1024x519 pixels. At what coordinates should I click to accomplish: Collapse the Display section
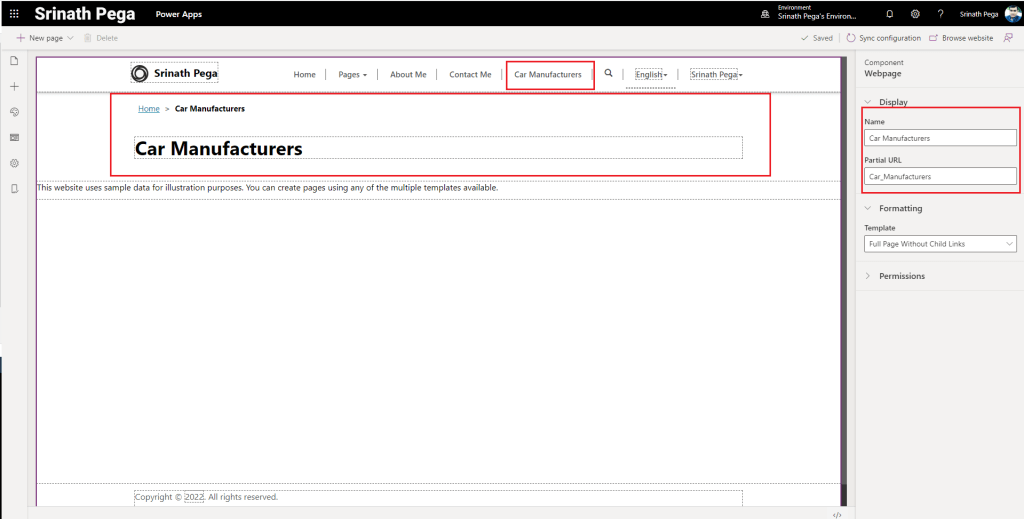coord(867,102)
